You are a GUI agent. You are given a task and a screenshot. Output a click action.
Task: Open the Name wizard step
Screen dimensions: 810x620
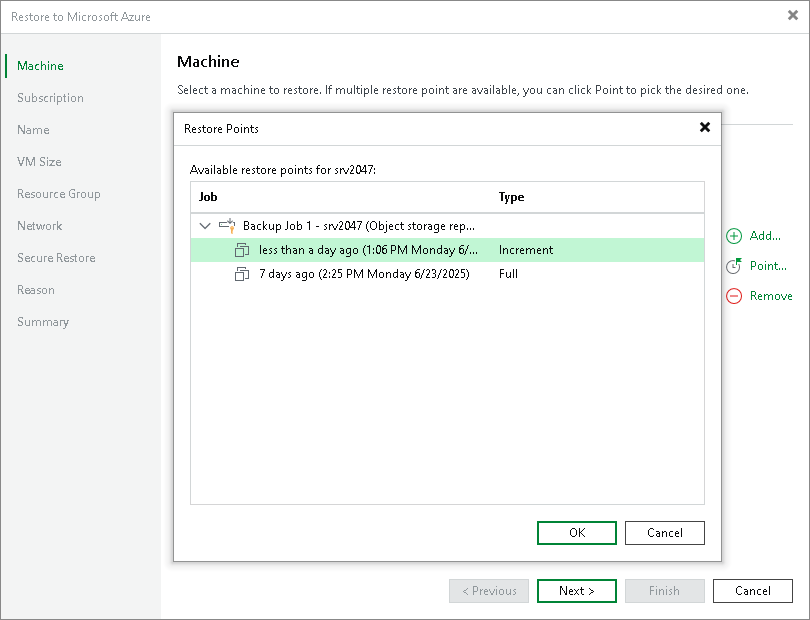tap(33, 130)
